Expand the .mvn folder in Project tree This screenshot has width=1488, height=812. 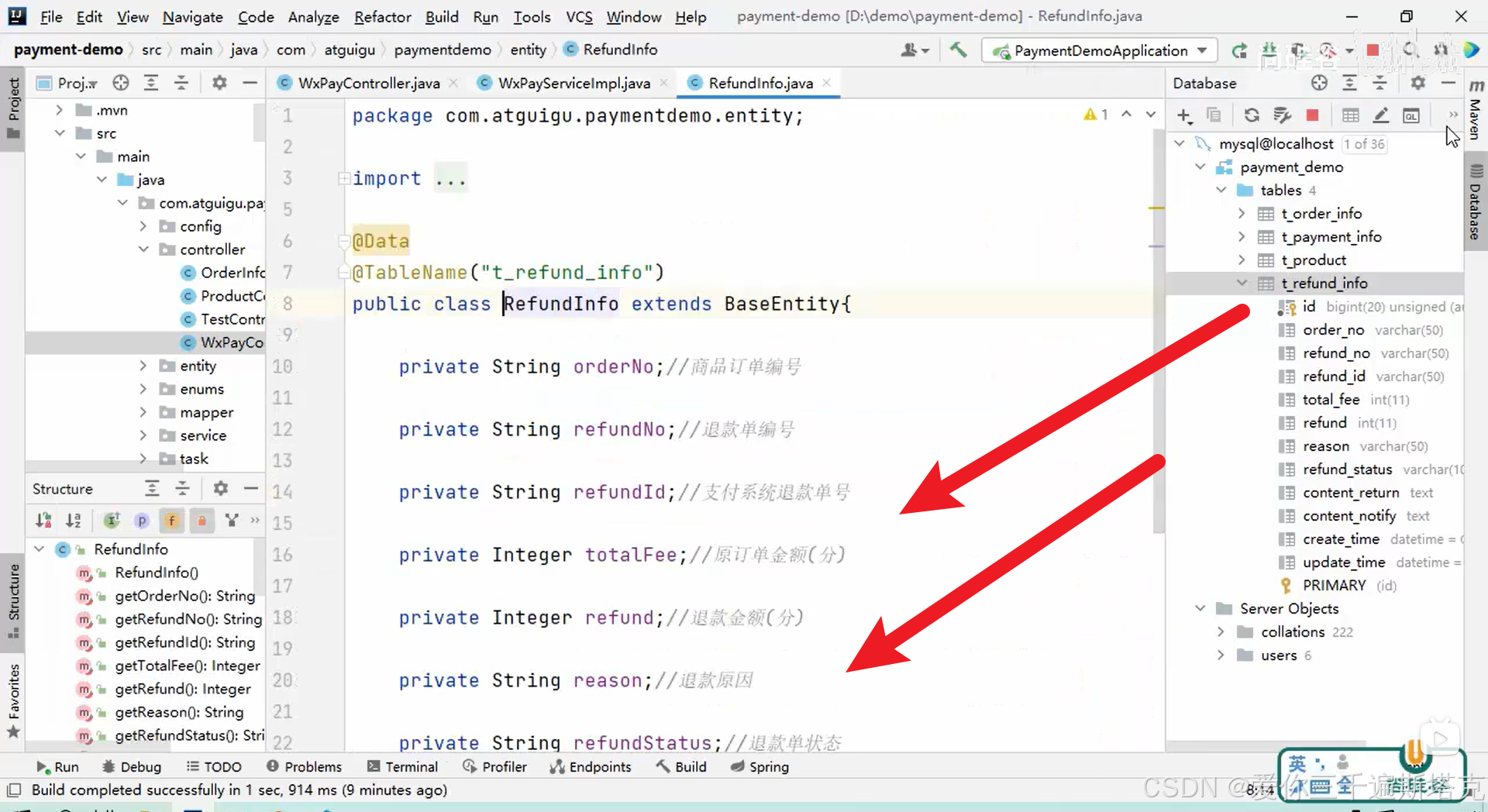tap(60, 110)
